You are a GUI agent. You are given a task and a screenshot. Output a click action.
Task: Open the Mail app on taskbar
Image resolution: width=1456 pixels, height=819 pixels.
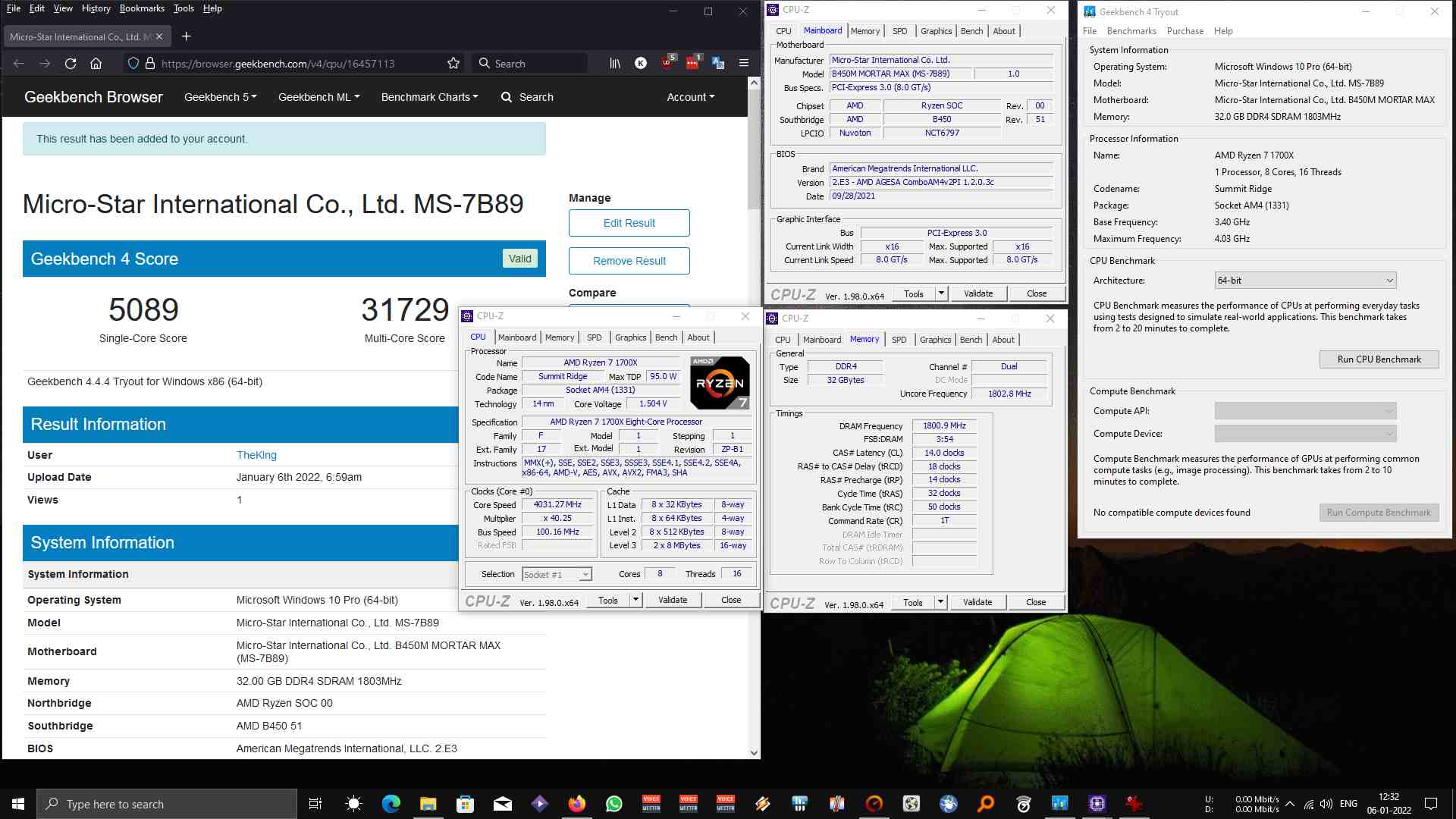click(502, 804)
